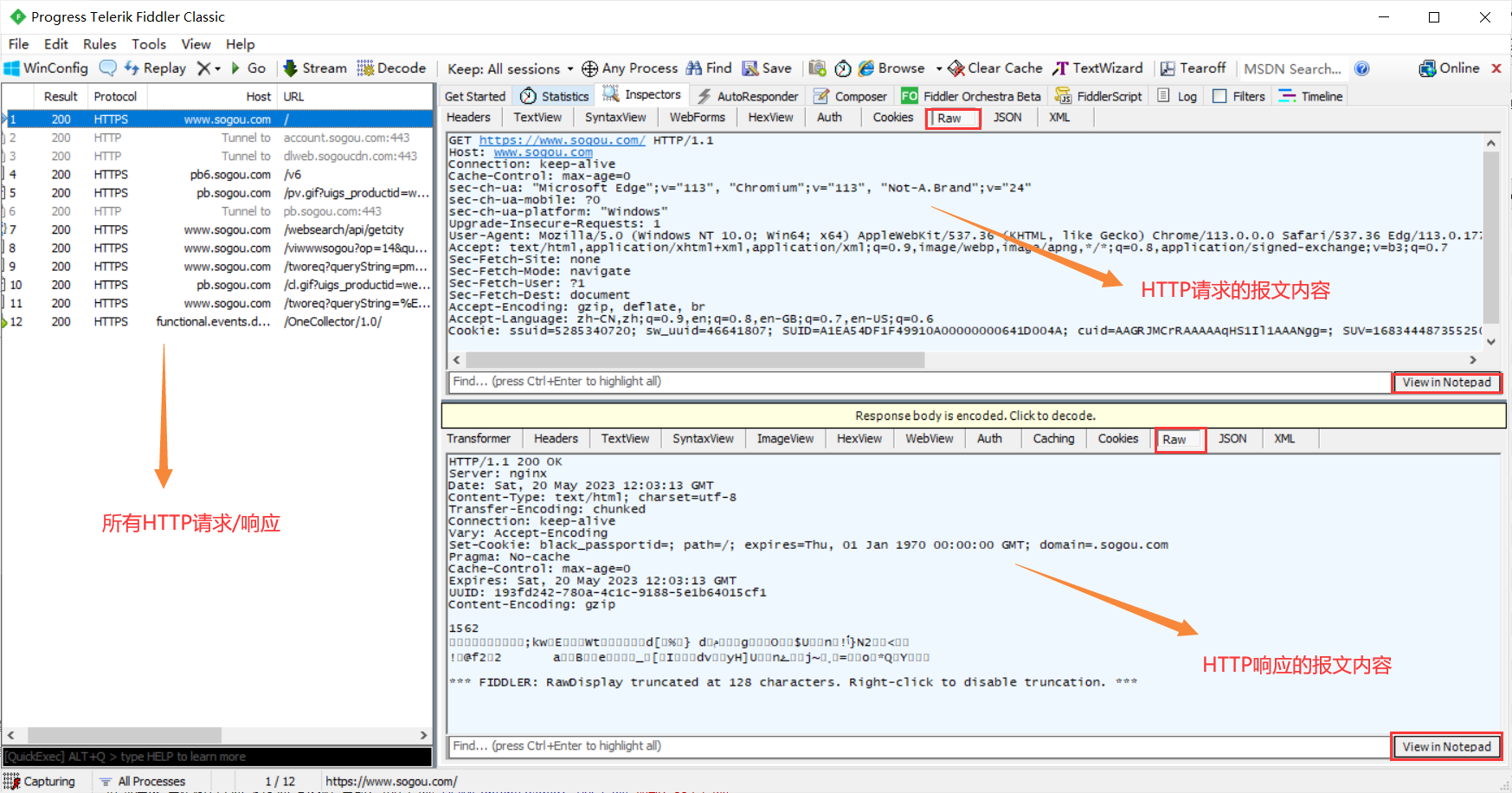Open the FiddlerScript tab

[x=1099, y=96]
